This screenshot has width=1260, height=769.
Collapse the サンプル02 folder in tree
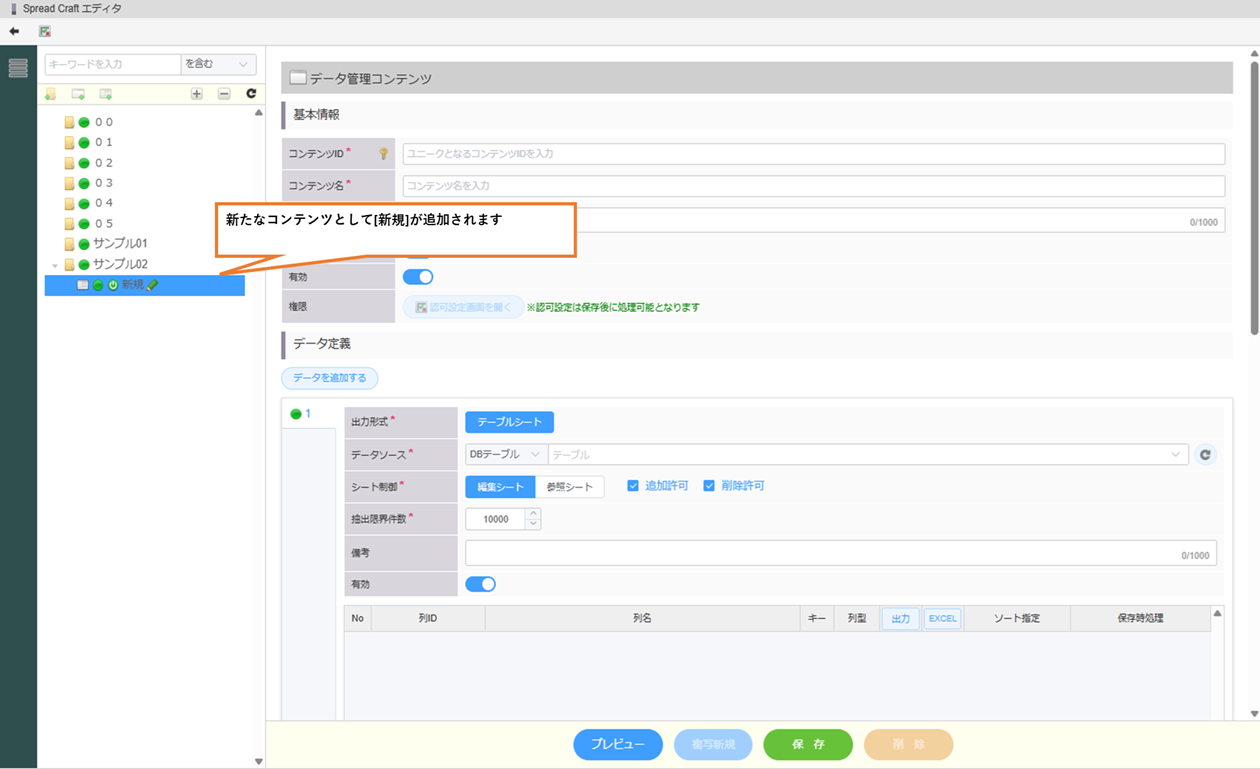tap(55, 265)
